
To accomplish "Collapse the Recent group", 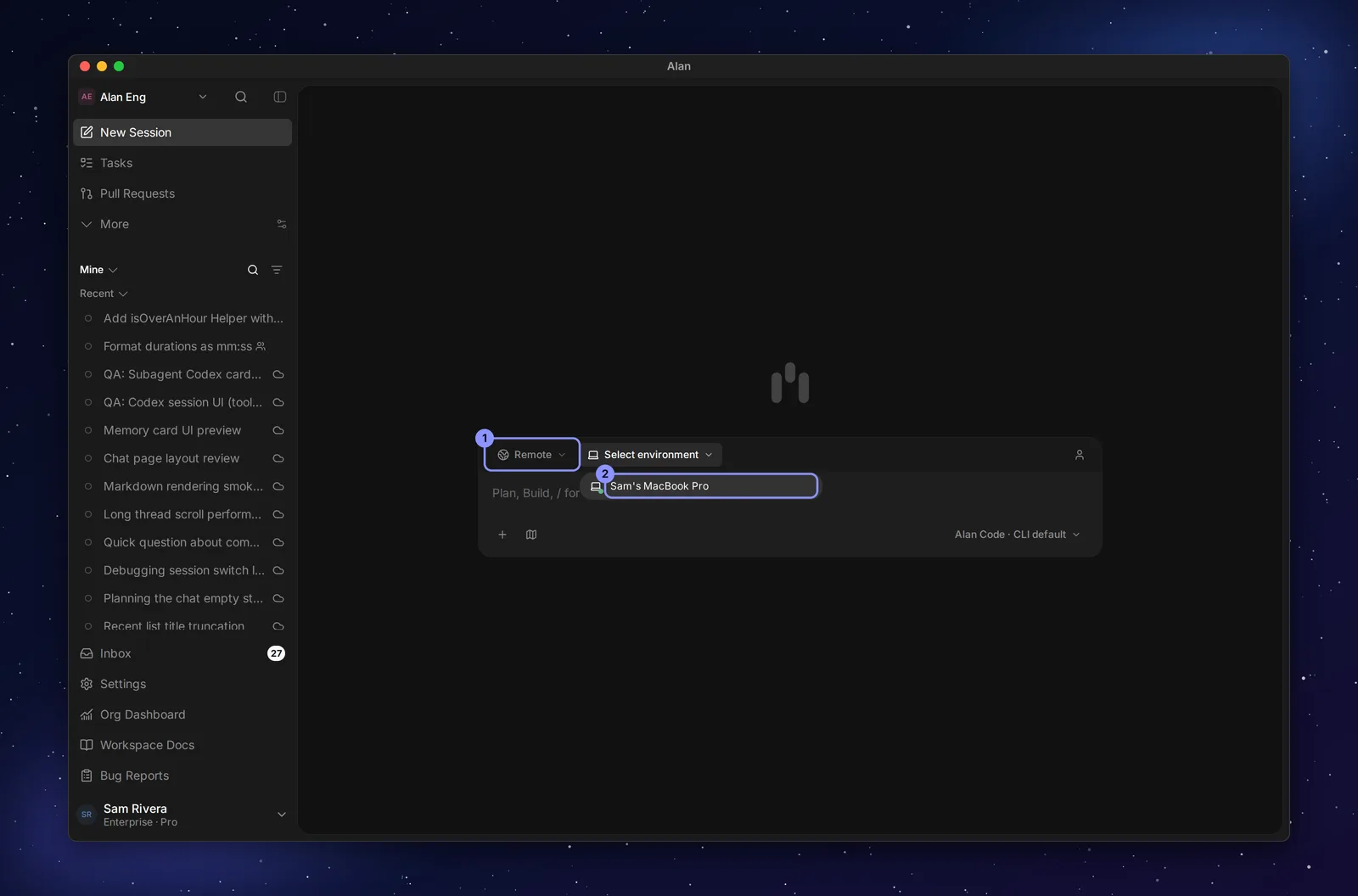I will (104, 294).
